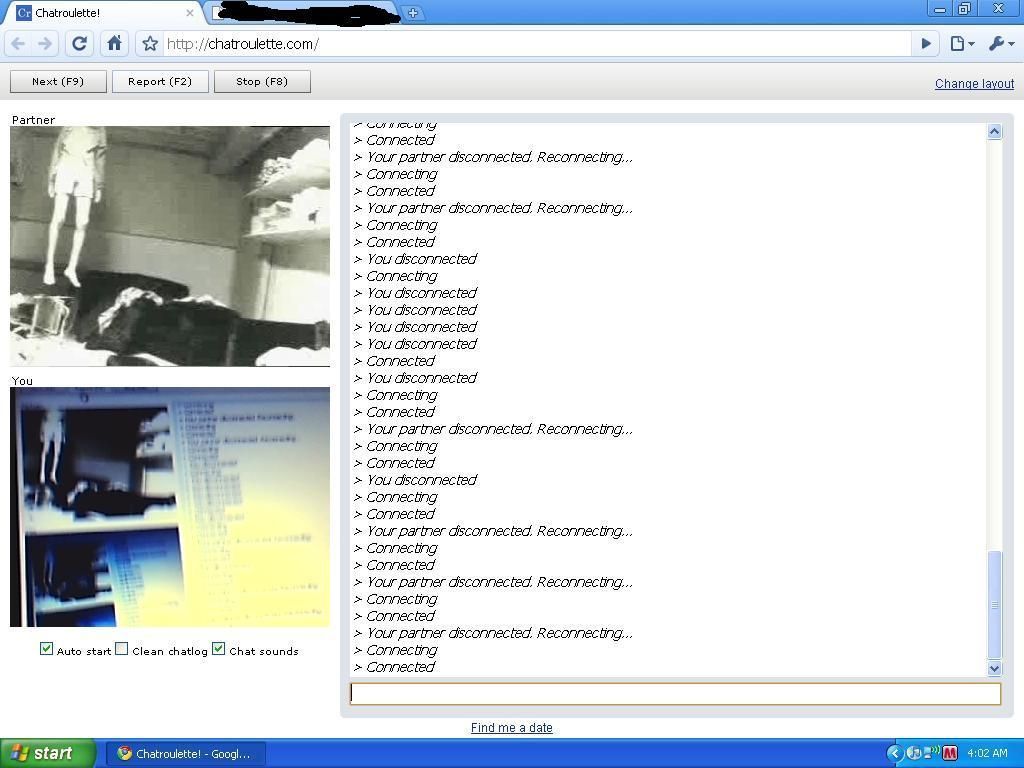Go forward with the browser forward arrow

click(45, 44)
